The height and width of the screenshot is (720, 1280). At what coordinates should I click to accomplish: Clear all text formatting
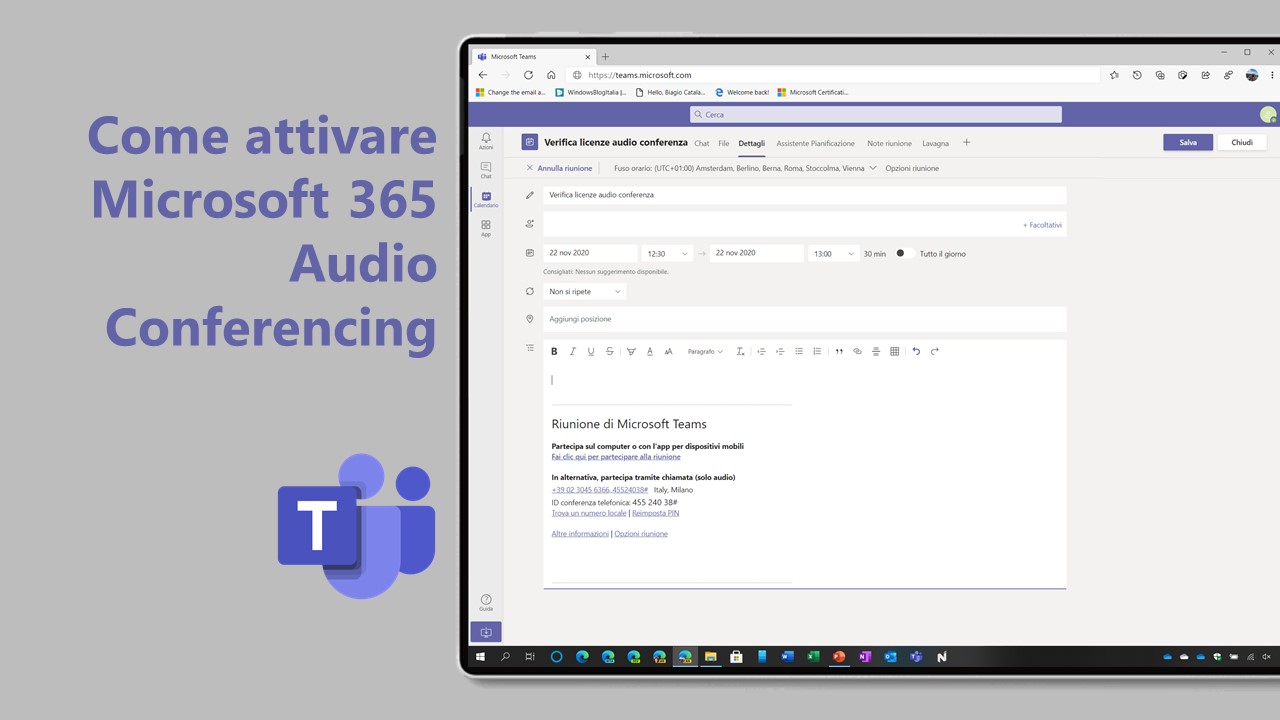pos(740,351)
